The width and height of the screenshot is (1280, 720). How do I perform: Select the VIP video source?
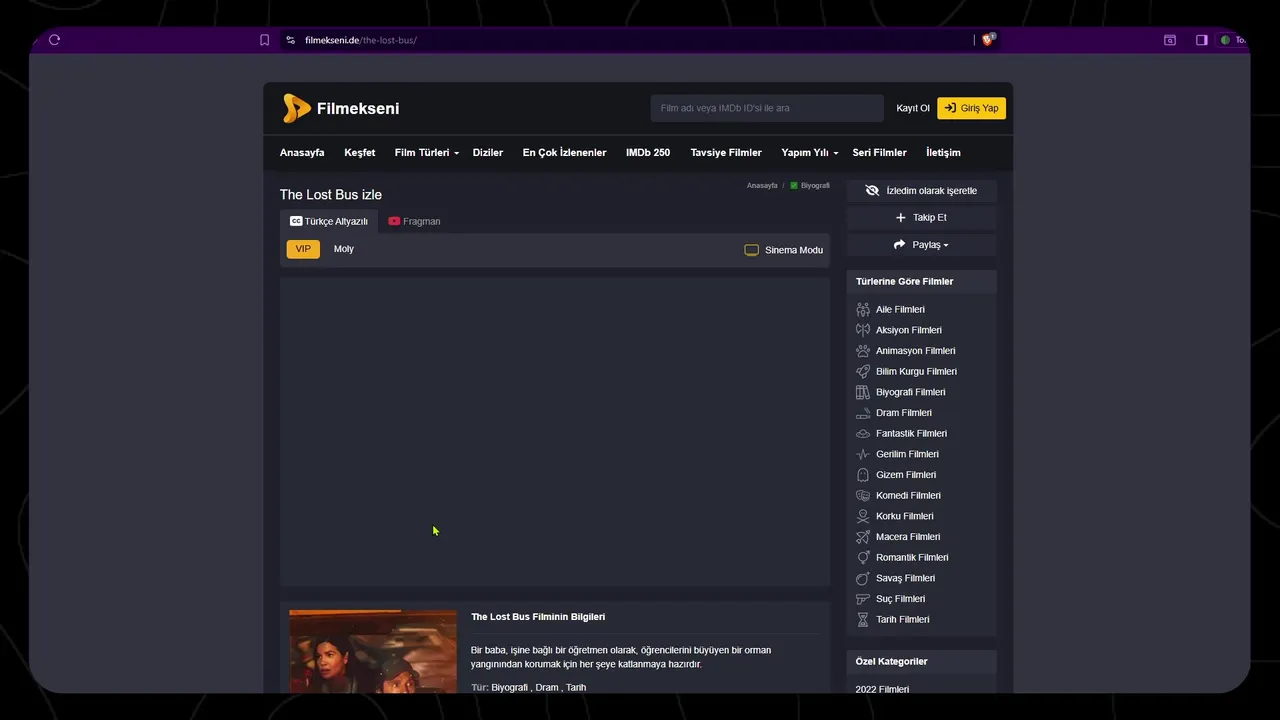click(303, 249)
